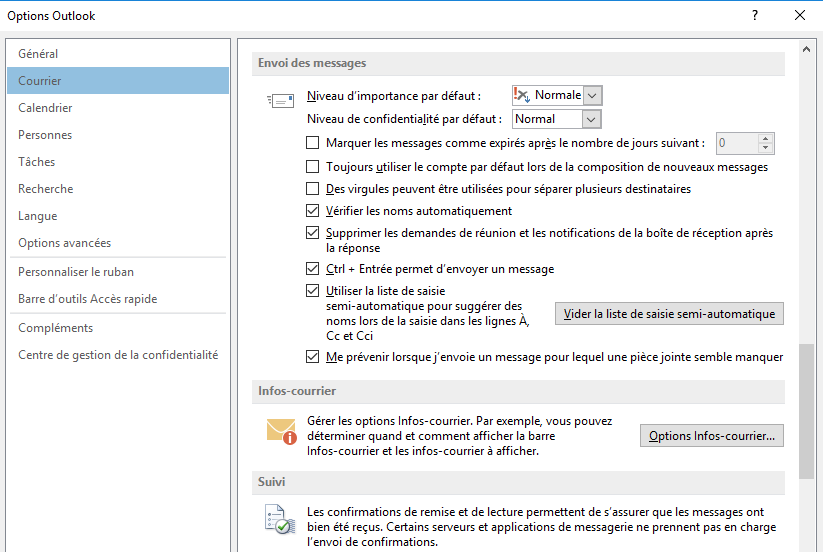Close the Options Outlook dialog
The height and width of the screenshot is (552, 823).
click(x=800, y=15)
